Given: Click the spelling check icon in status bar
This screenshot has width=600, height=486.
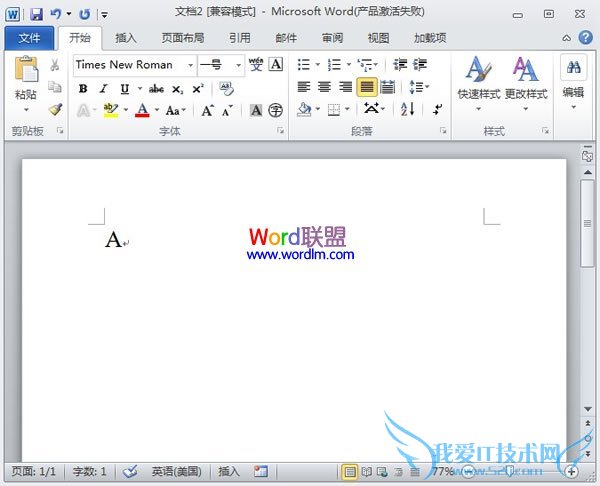Looking at the screenshot, I should click(130, 471).
